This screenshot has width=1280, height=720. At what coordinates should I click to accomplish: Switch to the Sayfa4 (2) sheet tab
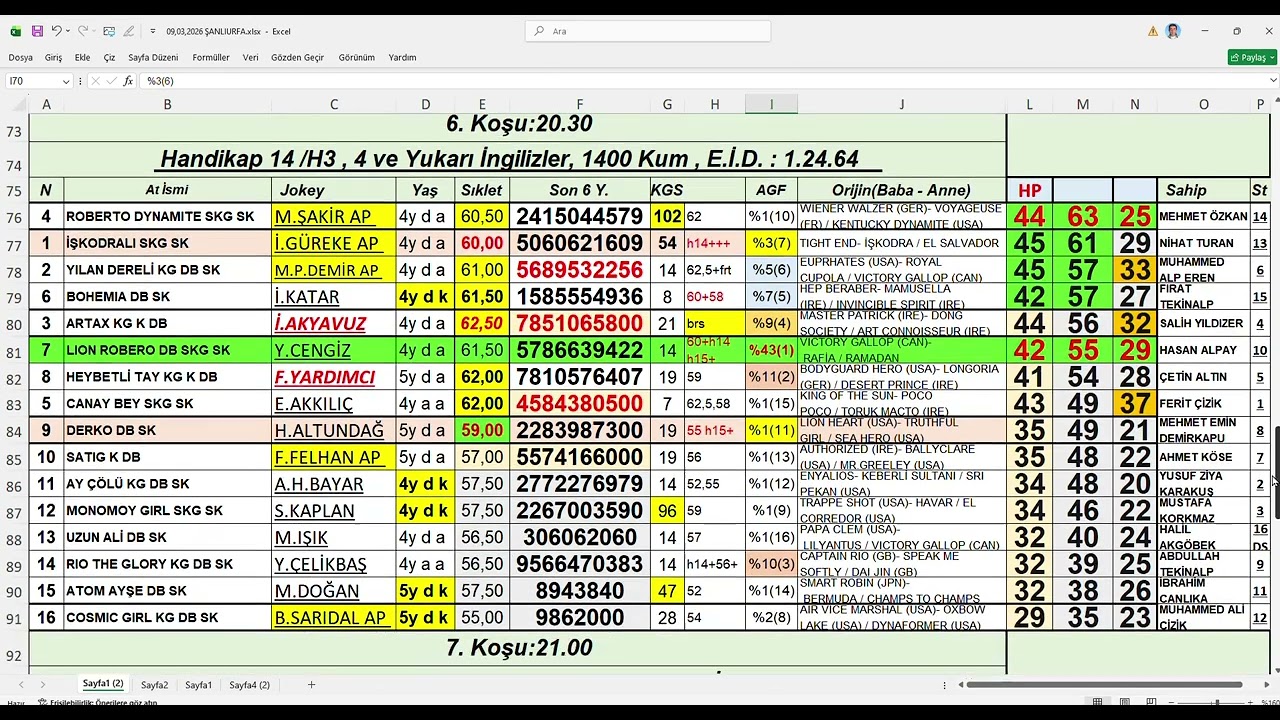249,685
